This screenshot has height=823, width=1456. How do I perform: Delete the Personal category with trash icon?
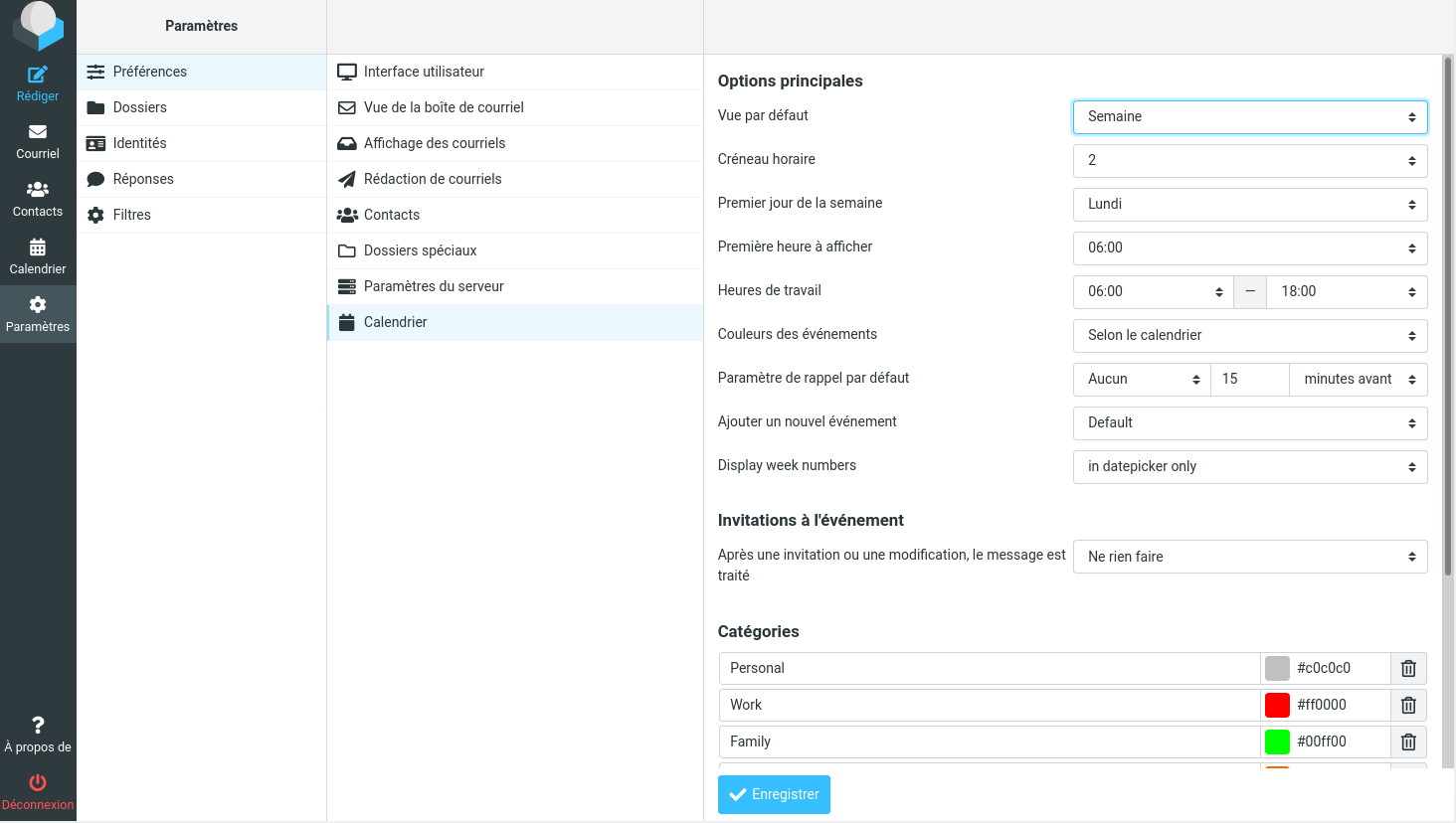1408,669
